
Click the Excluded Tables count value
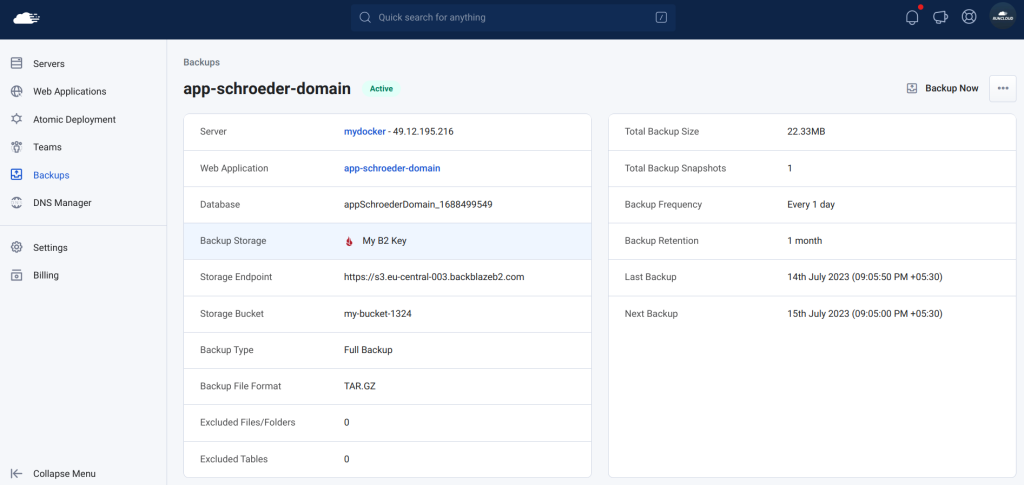tap(347, 459)
